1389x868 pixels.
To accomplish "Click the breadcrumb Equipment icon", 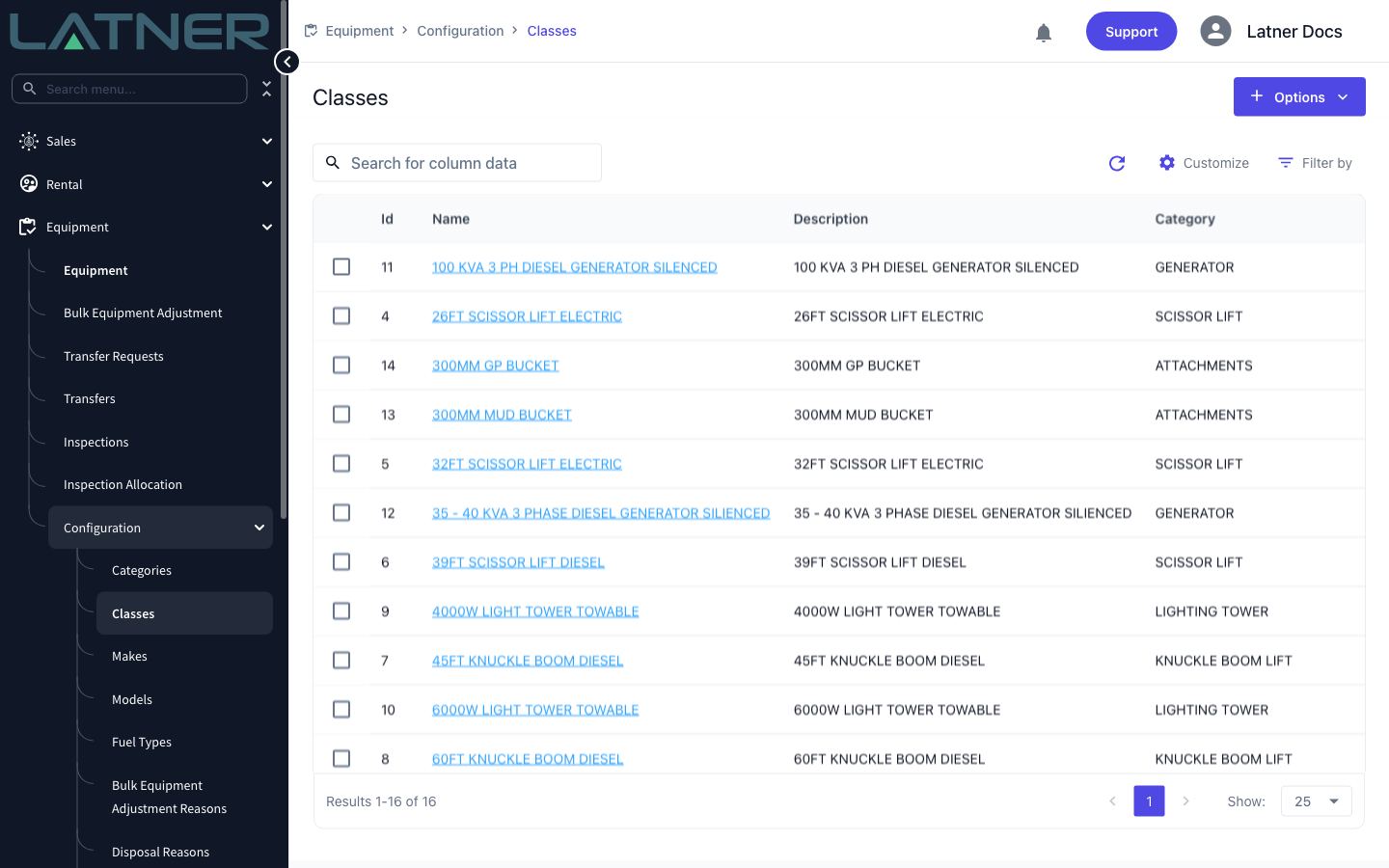I will (x=311, y=31).
